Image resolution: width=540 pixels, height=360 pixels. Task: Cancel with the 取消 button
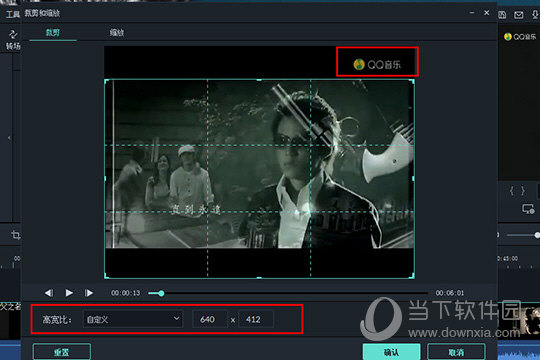point(456,352)
